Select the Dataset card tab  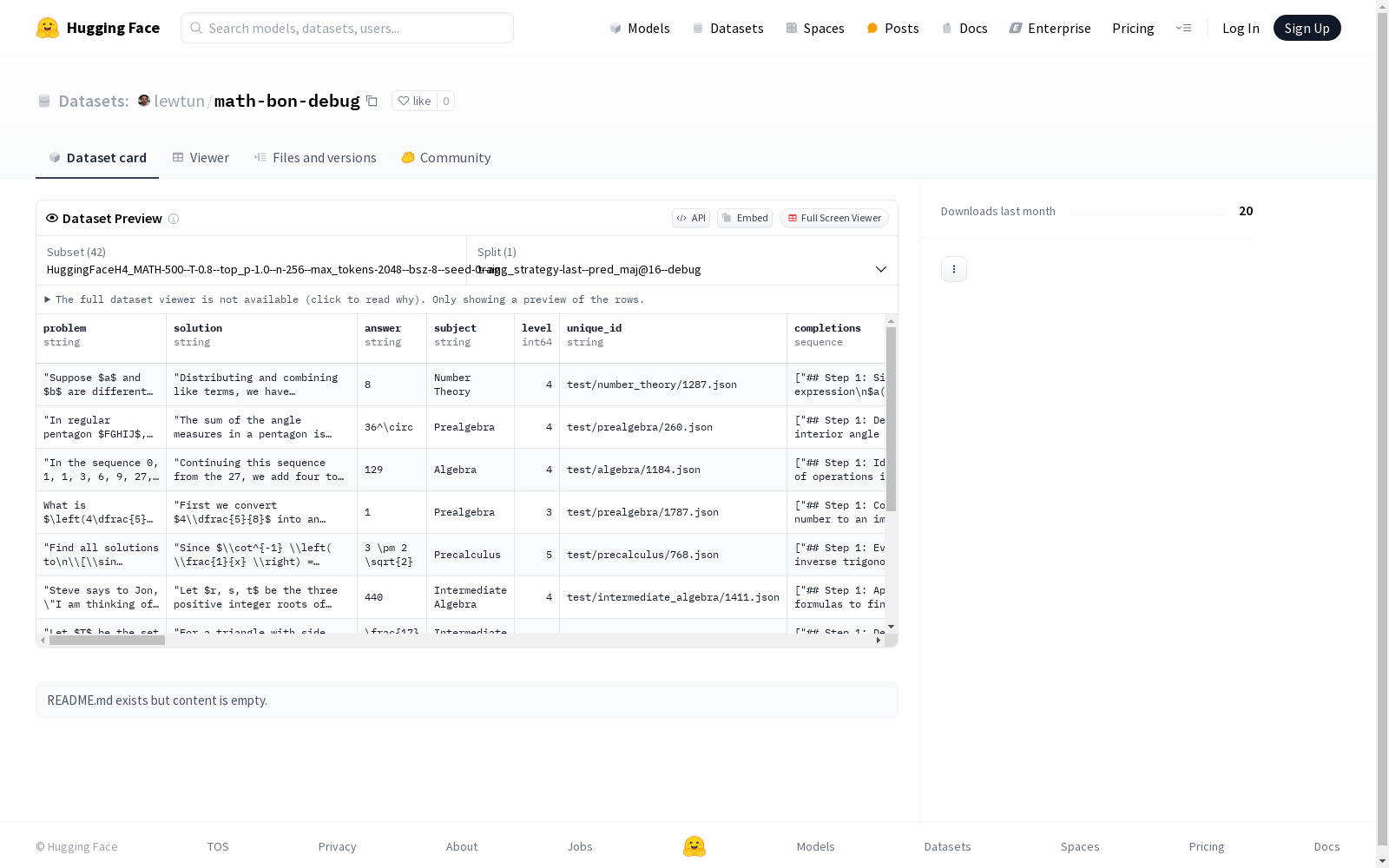[x=97, y=157]
